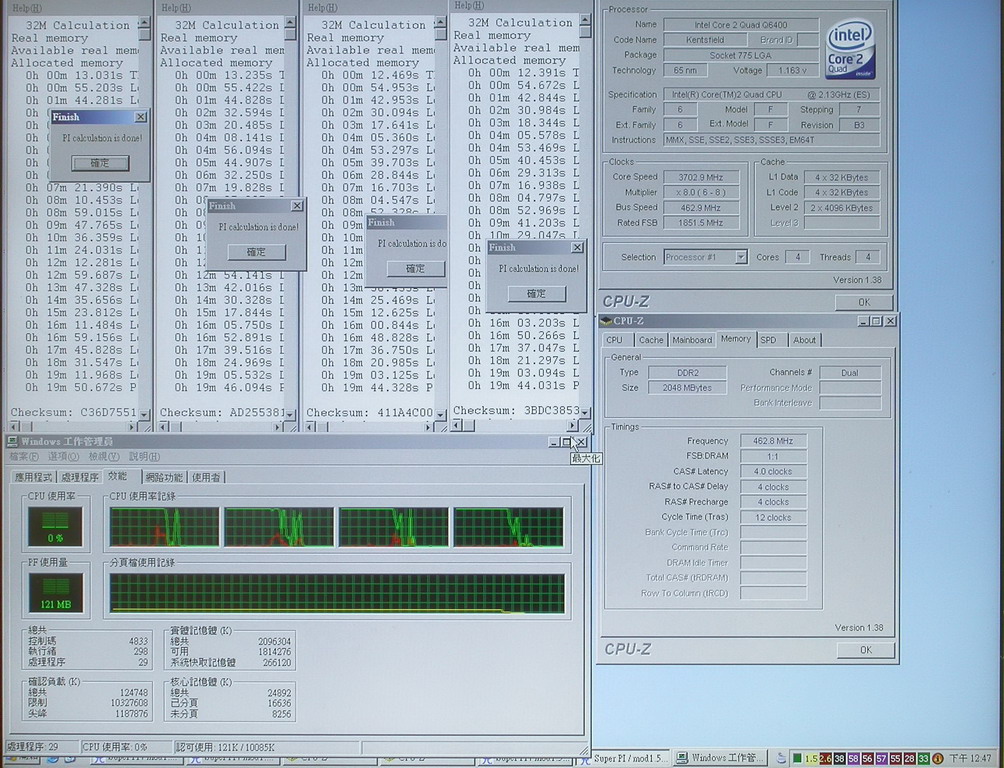Click the PF 使用量 gauge showing 121 MB
Image resolution: width=1004 pixels, height=768 pixels.
pyautogui.click(x=56, y=592)
